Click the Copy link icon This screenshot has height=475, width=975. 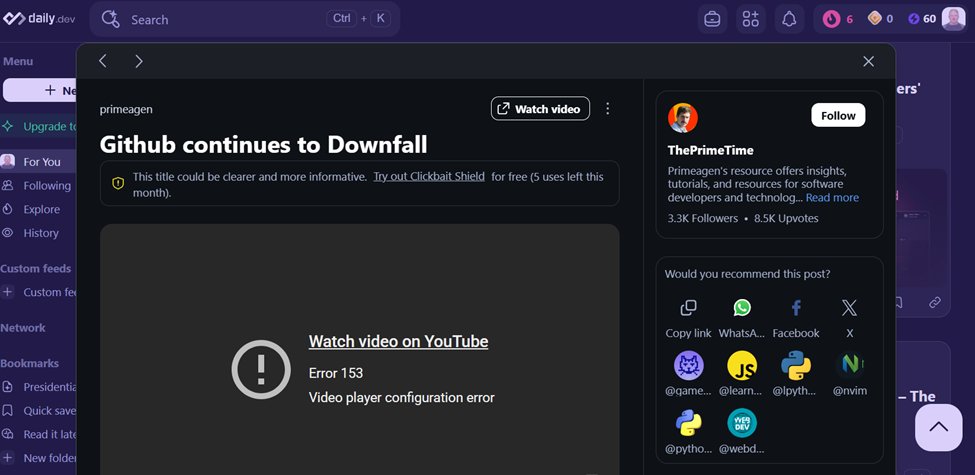pyautogui.click(x=688, y=308)
